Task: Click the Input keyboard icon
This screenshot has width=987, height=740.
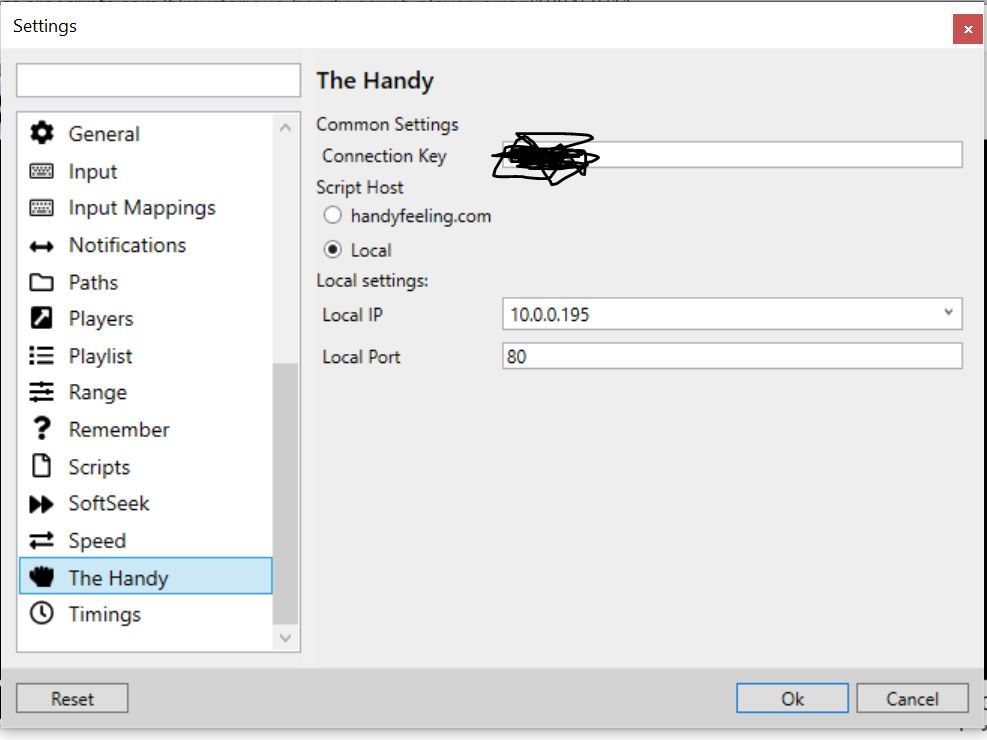Action: coord(42,171)
